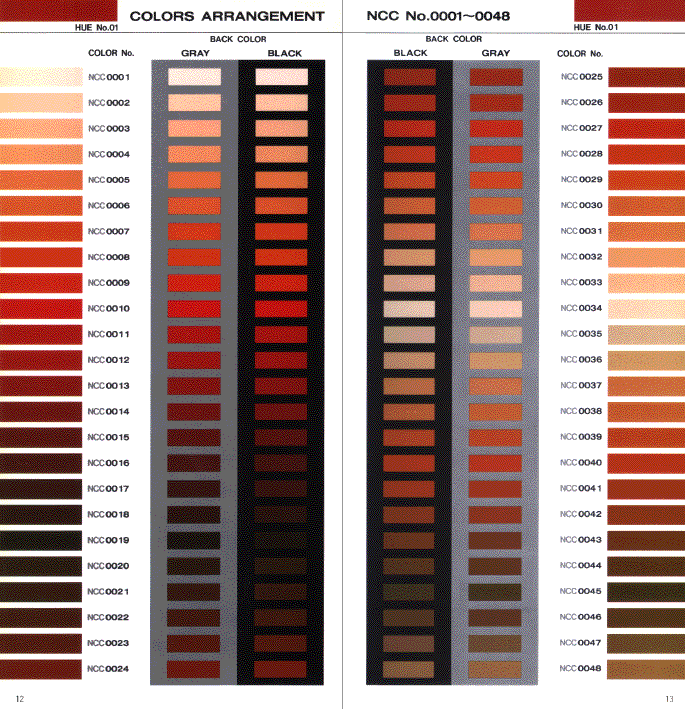Select the NCC0019 wide swatch at left edge
This screenshot has height=709, width=685.
point(41,540)
